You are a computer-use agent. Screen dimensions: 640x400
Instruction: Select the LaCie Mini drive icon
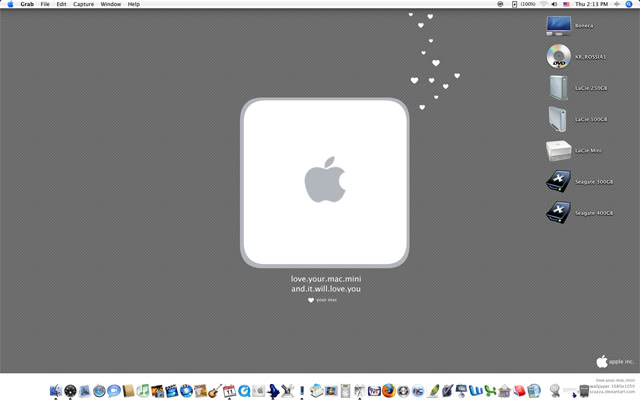pos(558,151)
